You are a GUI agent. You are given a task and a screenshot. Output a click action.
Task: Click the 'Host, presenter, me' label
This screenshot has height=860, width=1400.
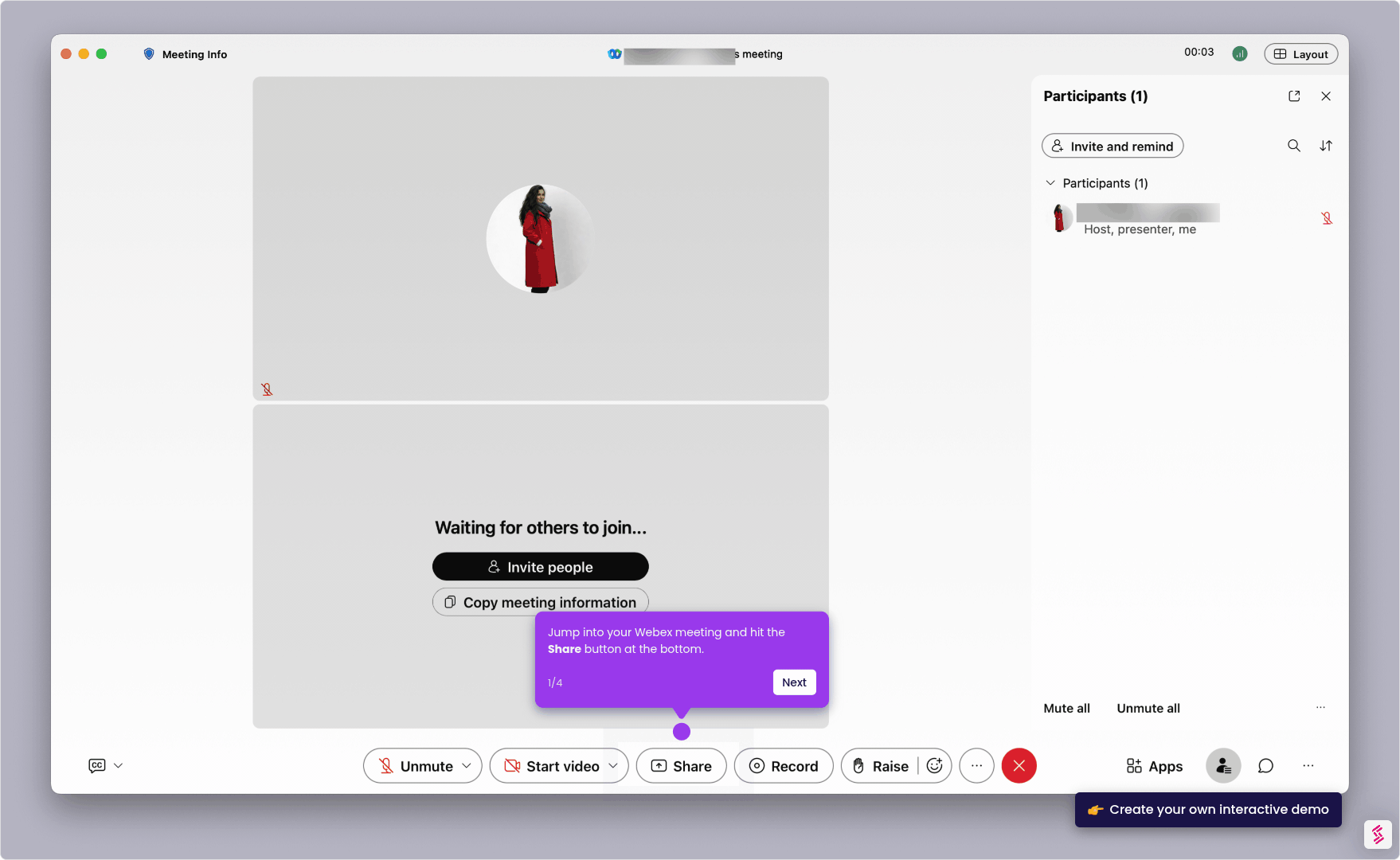click(1140, 229)
